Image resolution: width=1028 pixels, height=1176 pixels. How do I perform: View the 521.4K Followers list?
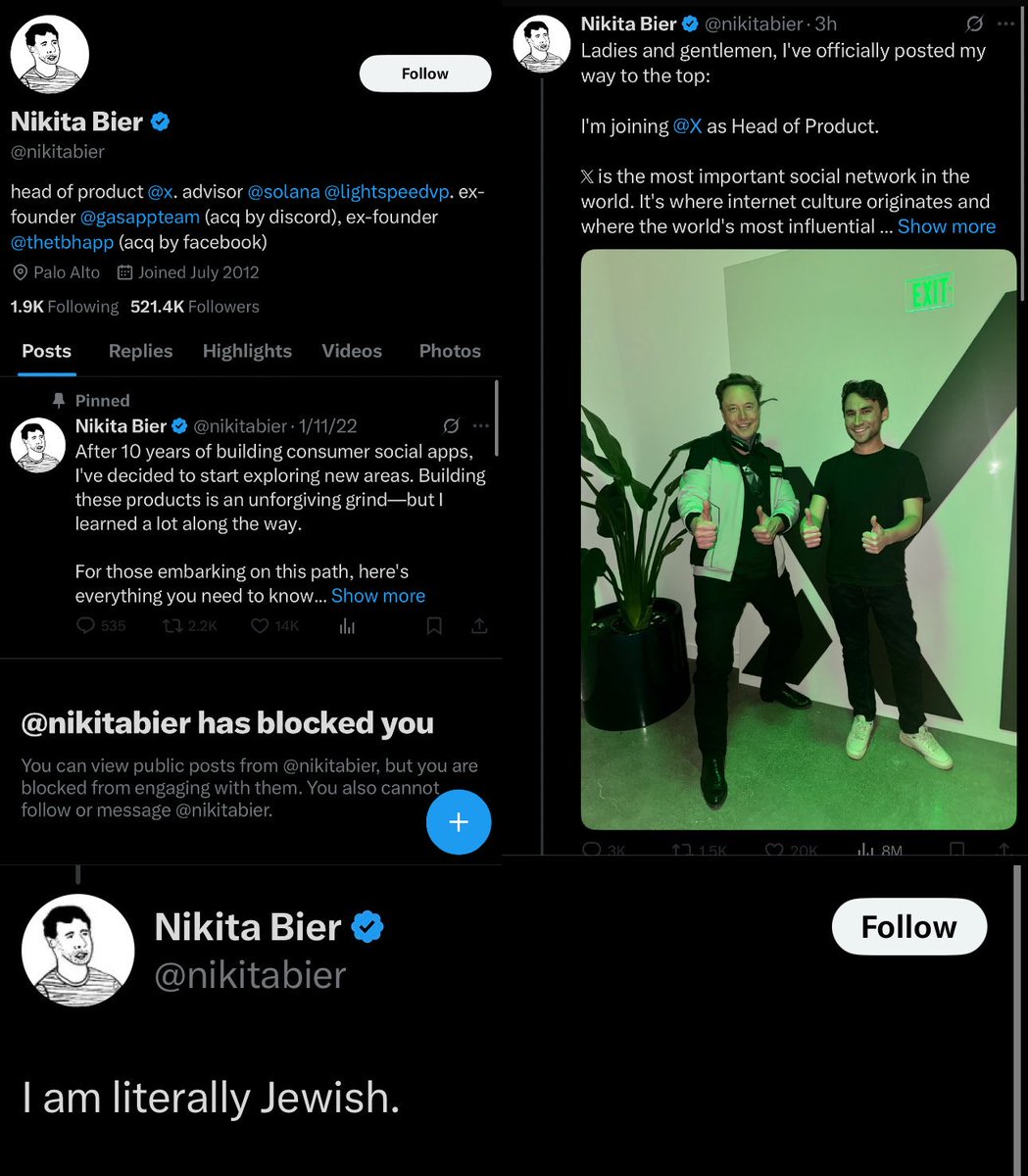click(x=195, y=307)
